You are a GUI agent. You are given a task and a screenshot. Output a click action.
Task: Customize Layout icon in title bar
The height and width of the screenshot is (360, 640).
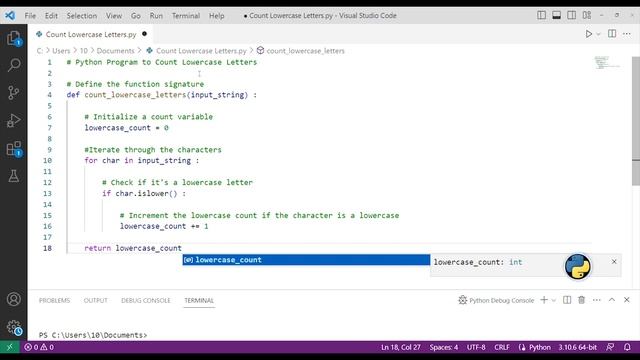coord(587,16)
